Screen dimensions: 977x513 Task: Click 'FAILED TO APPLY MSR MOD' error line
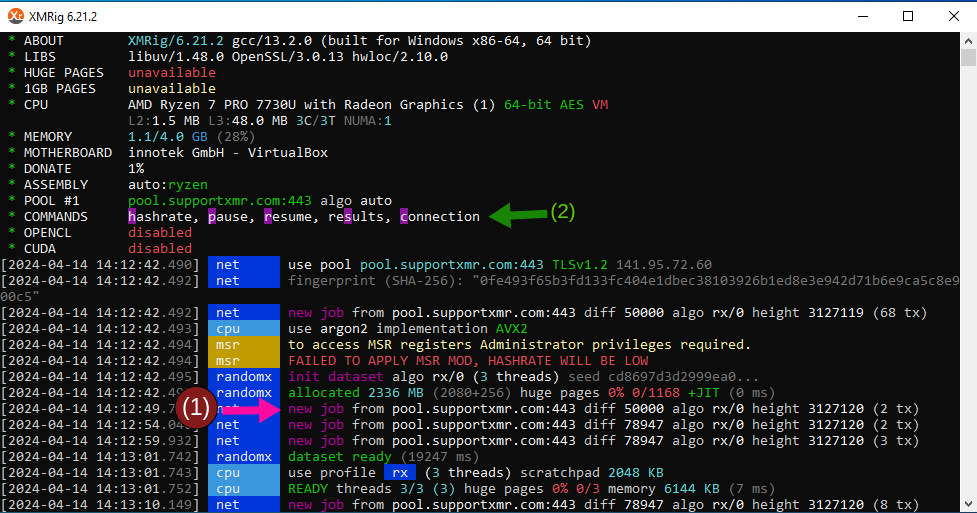pos(468,361)
